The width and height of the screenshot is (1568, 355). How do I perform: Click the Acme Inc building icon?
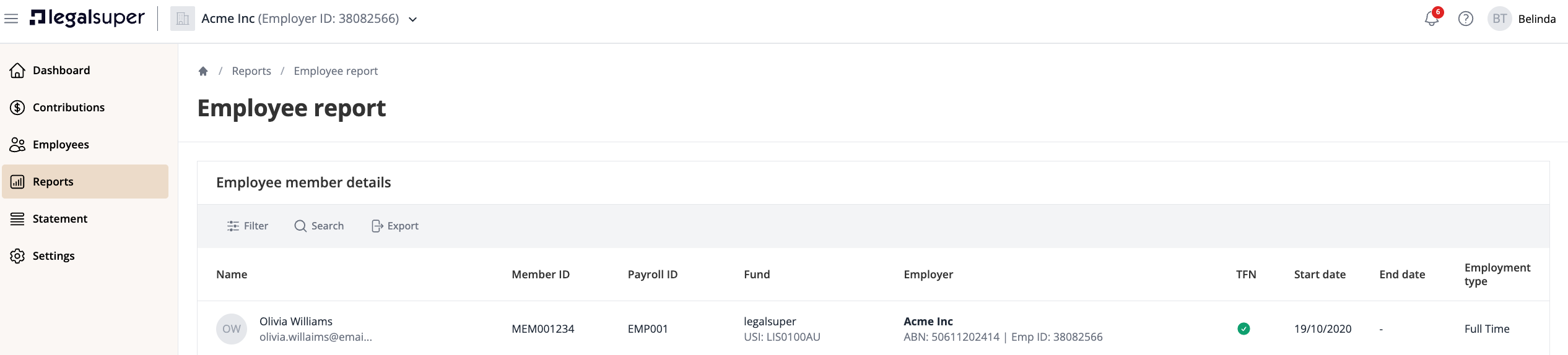[183, 19]
